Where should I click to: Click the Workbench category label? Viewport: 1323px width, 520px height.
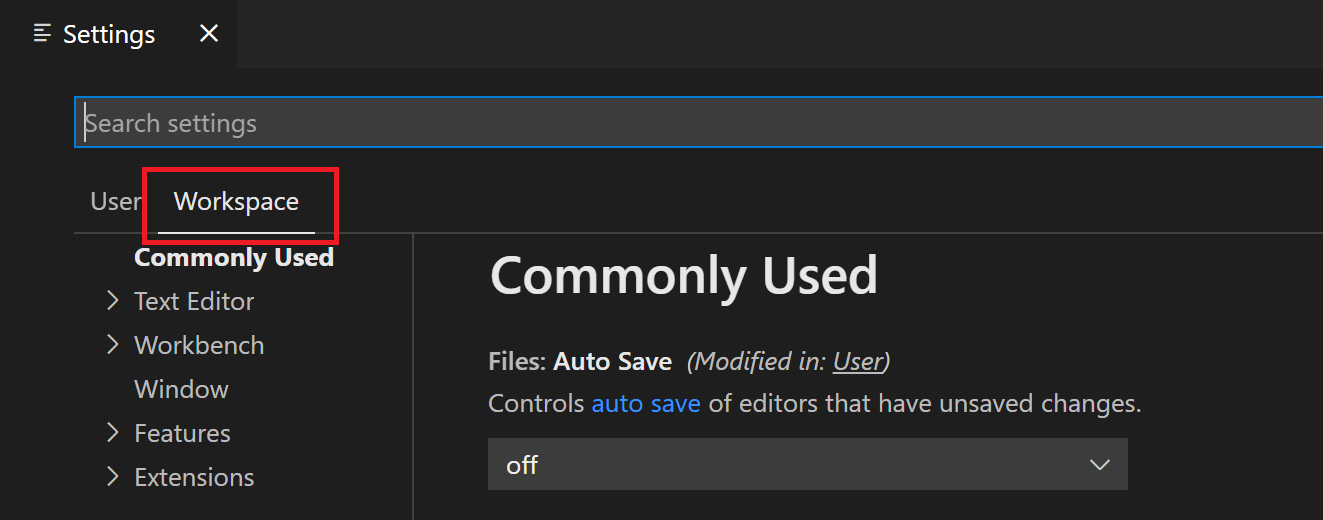199,345
